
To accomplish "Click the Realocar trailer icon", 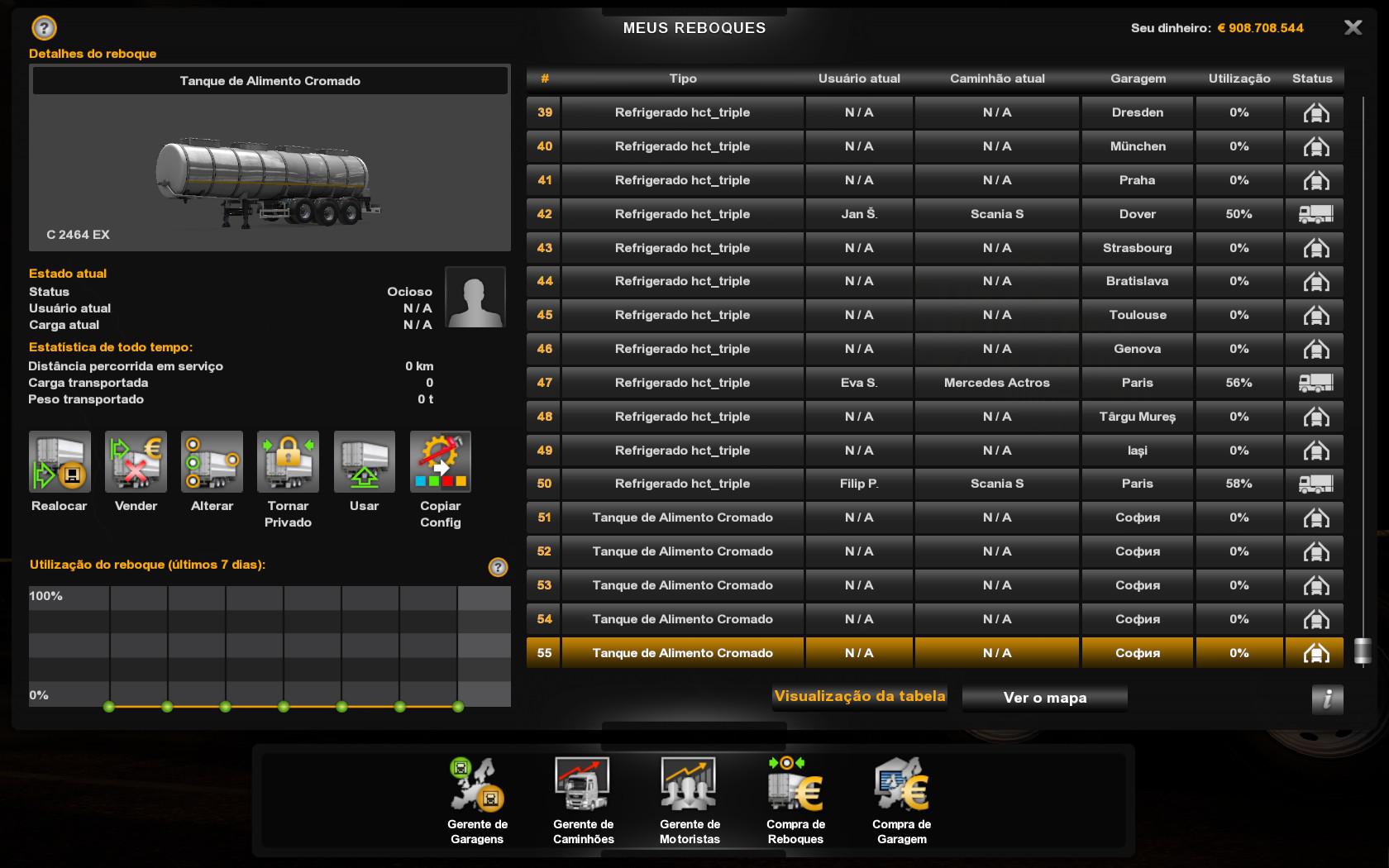I will pyautogui.click(x=60, y=462).
